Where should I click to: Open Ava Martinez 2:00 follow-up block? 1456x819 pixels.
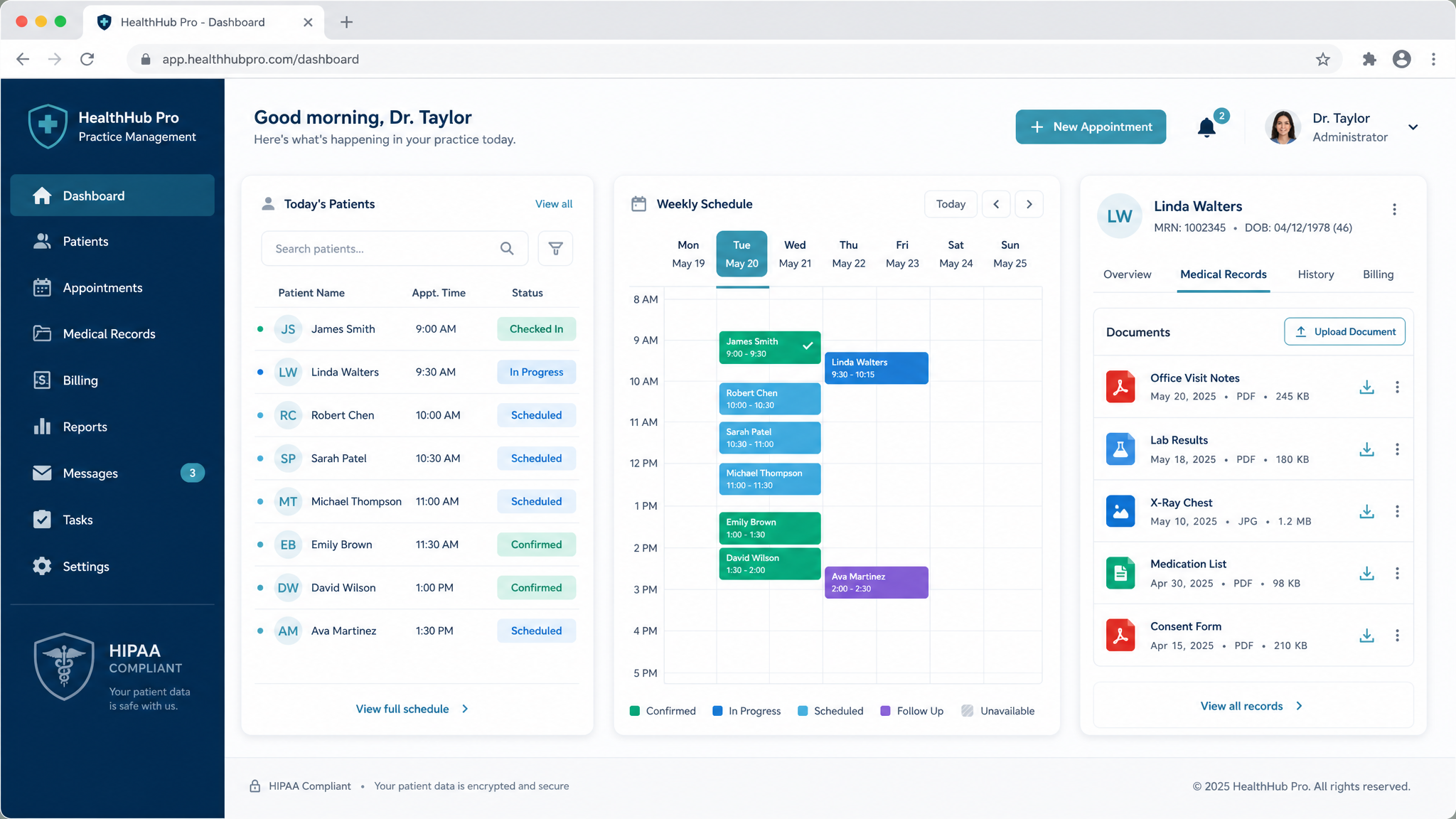pyautogui.click(x=876, y=582)
